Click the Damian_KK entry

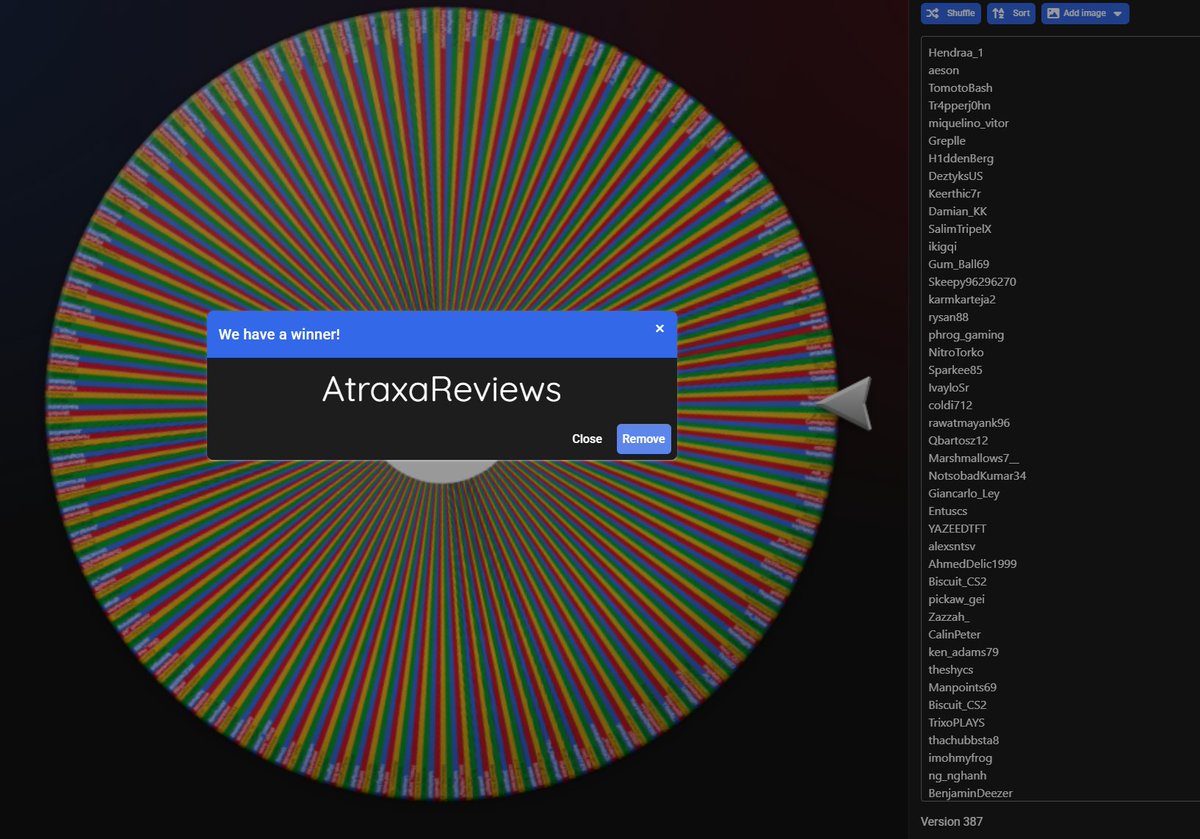point(958,211)
